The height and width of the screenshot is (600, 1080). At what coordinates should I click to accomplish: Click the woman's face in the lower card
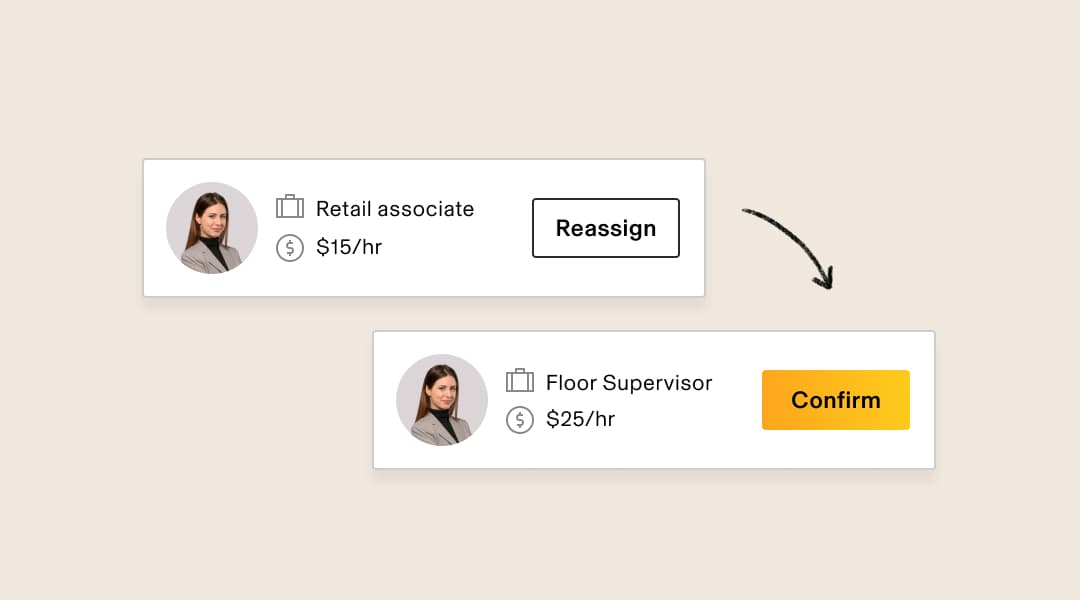coord(441,386)
